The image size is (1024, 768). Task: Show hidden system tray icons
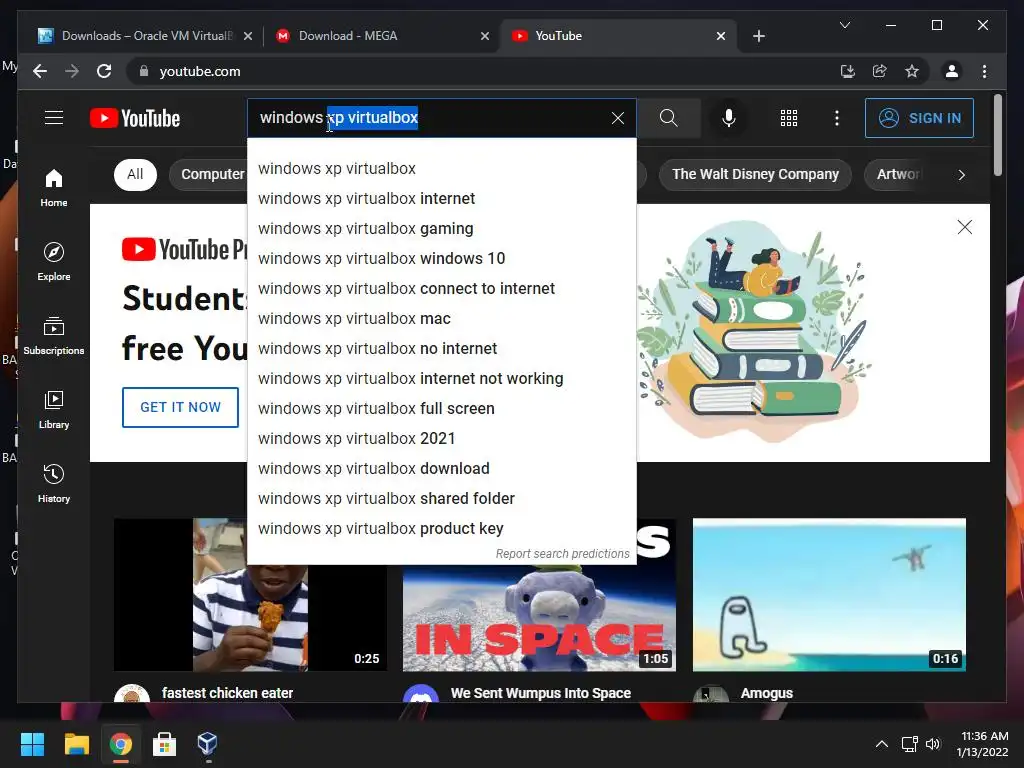tap(881, 744)
